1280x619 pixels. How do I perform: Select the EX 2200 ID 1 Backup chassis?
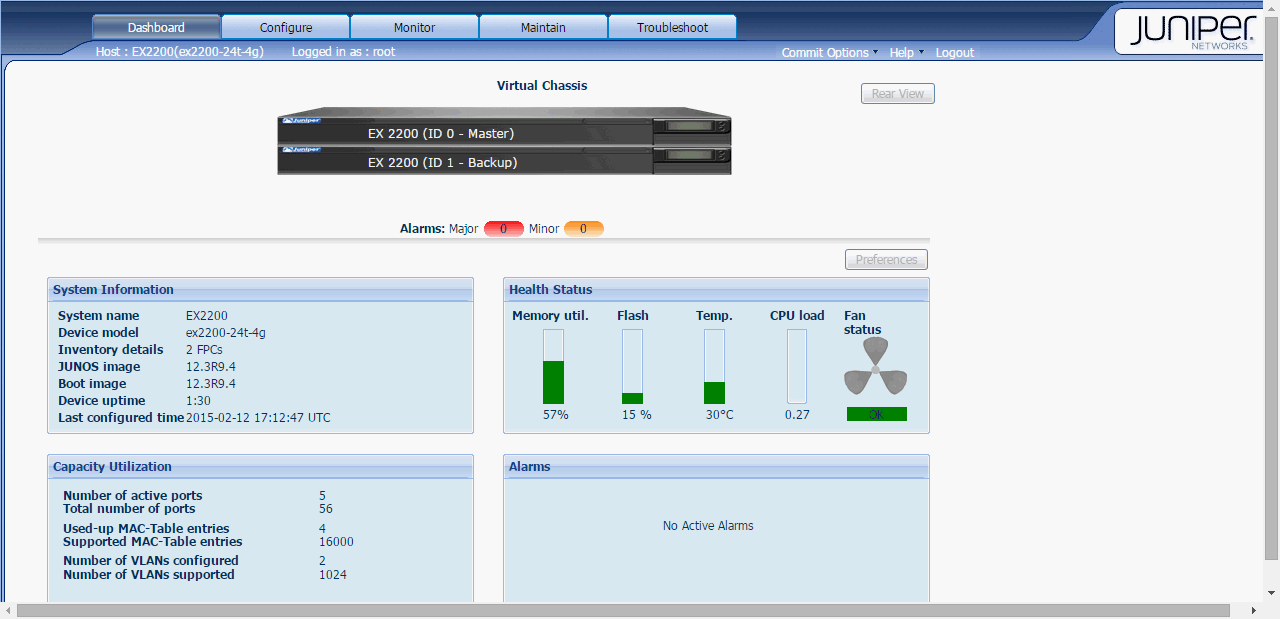[504, 161]
